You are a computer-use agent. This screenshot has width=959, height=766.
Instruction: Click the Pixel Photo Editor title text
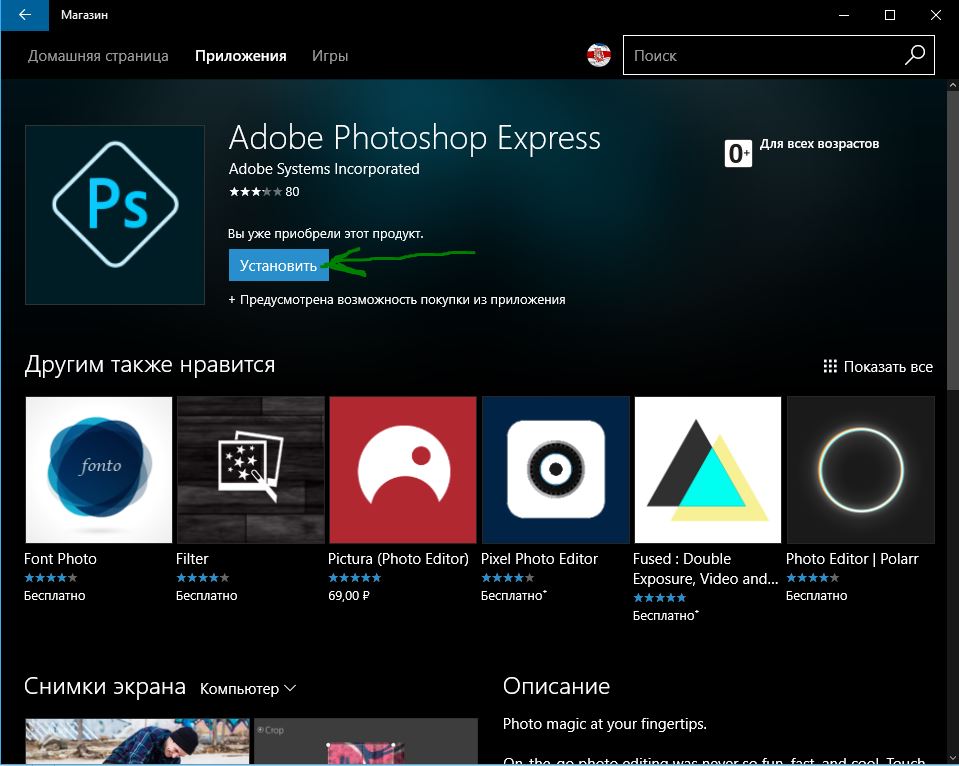539,559
